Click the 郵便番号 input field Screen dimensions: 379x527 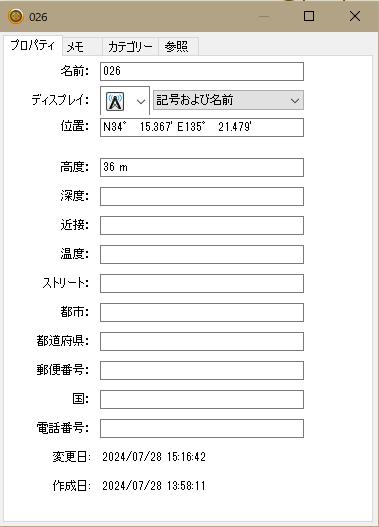coord(202,370)
